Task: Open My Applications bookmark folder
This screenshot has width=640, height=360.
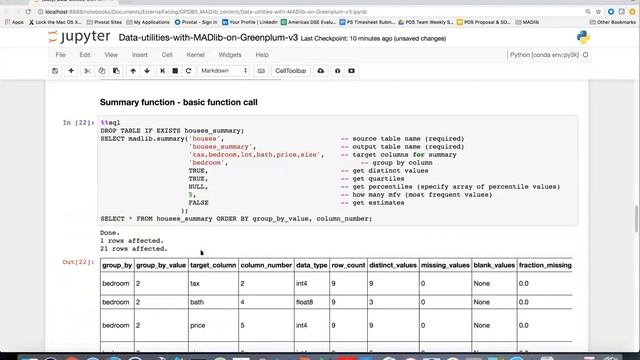Action: pos(148,22)
